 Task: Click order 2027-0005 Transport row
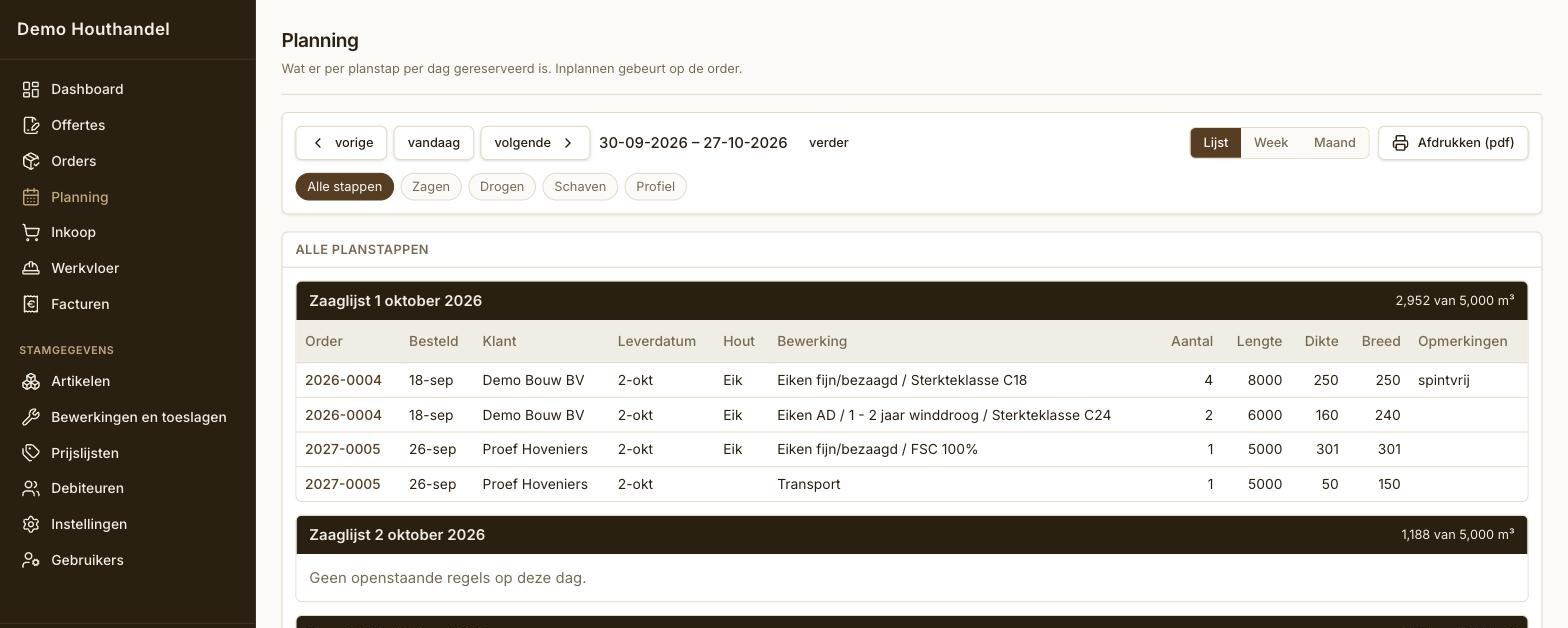click(x=911, y=484)
